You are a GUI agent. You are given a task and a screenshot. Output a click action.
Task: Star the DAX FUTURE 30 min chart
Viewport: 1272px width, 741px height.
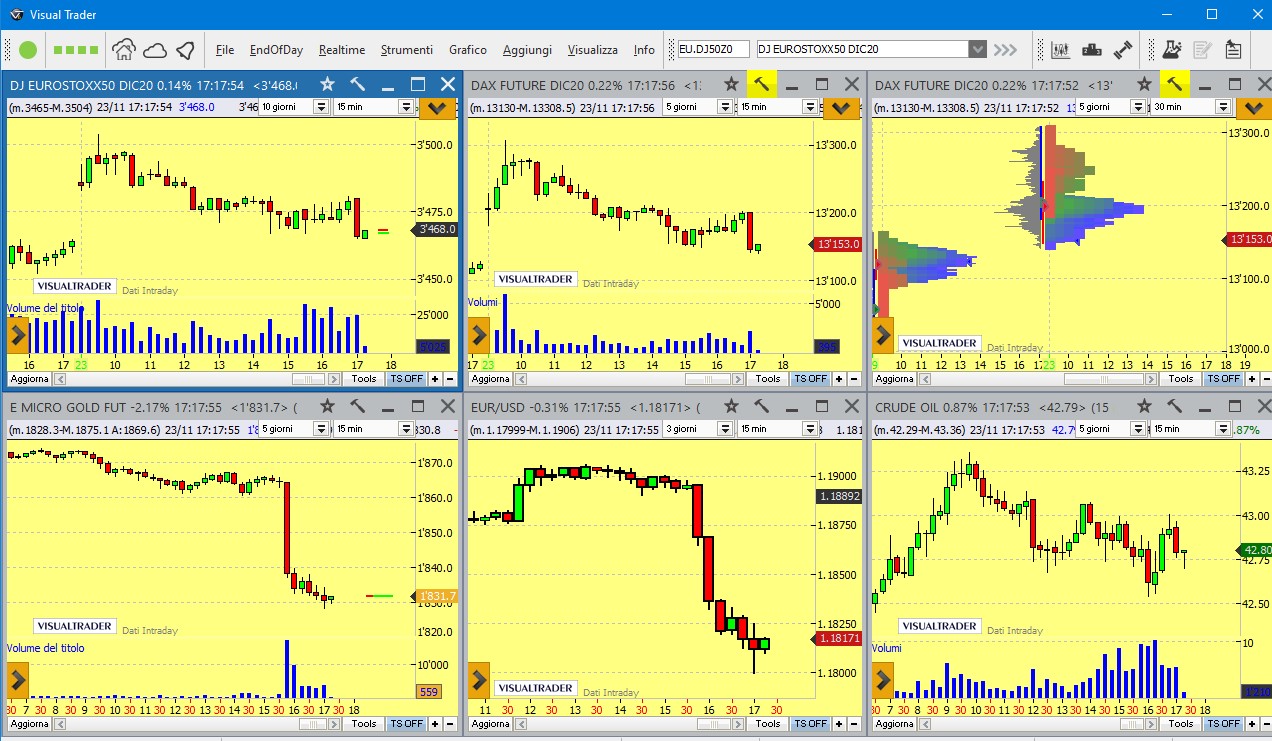click(1145, 85)
